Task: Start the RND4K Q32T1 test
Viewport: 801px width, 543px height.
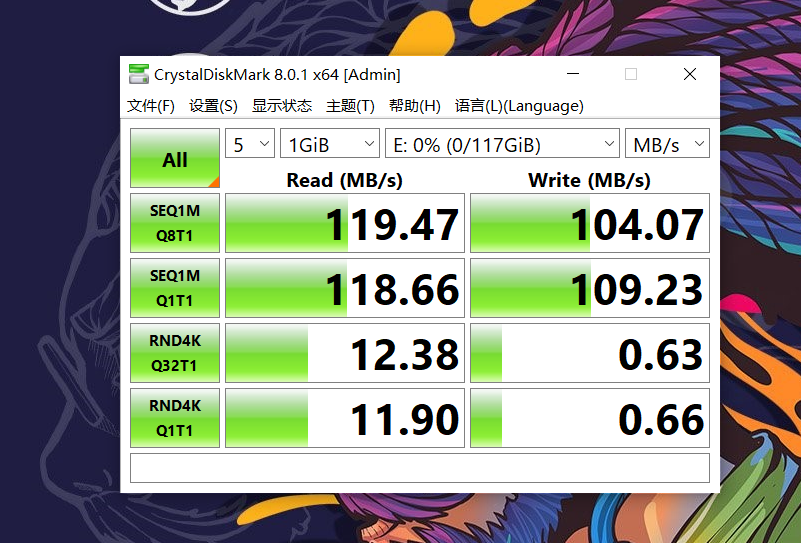Action: (x=175, y=353)
